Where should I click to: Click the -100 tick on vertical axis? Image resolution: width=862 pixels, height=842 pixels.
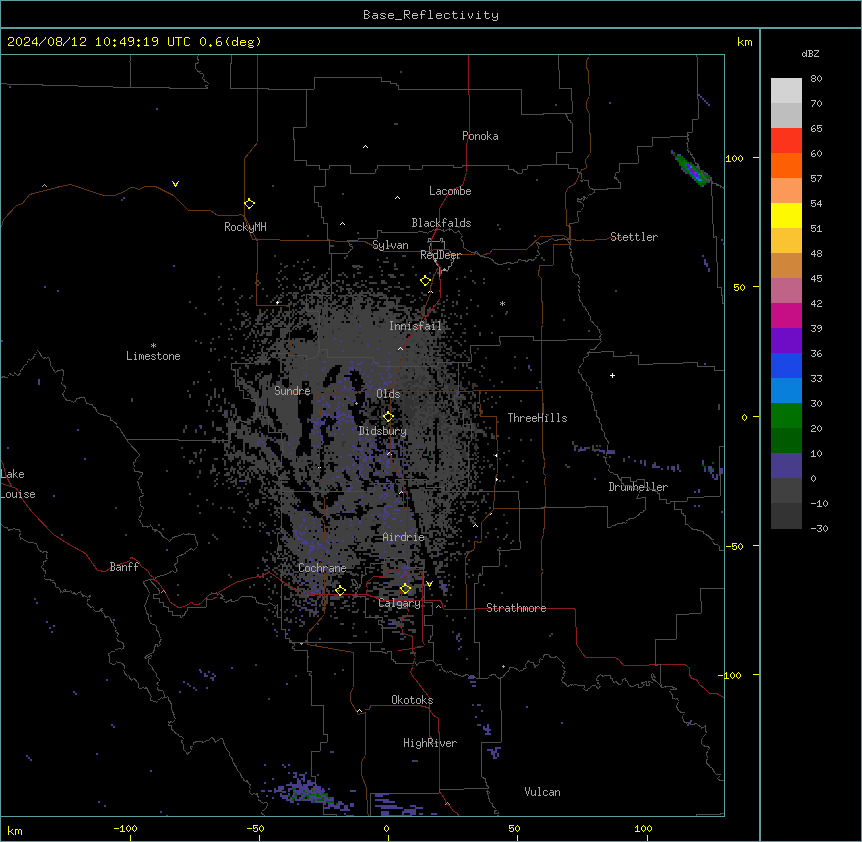pyautogui.click(x=731, y=675)
